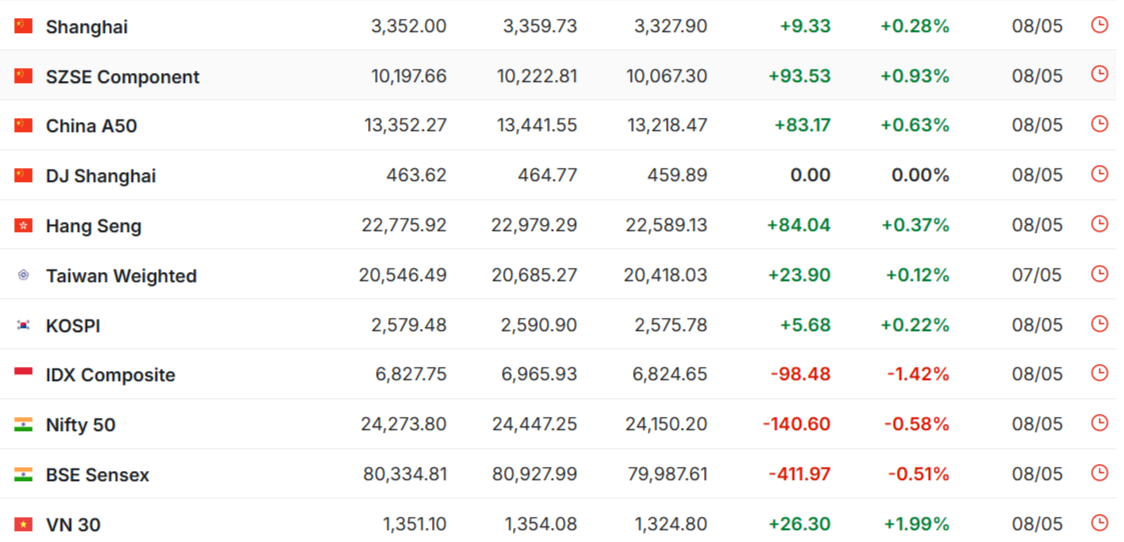The height and width of the screenshot is (542, 1124).
Task: Click the BSE Sensex market status clock
Action: point(1099,473)
